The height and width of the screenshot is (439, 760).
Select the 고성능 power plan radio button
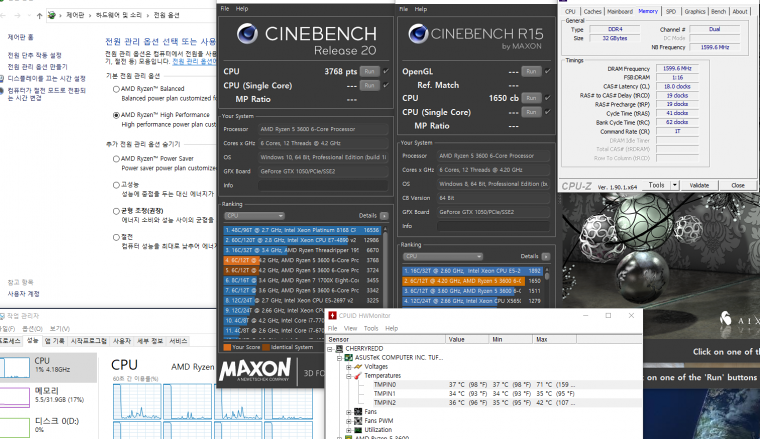coord(116,185)
